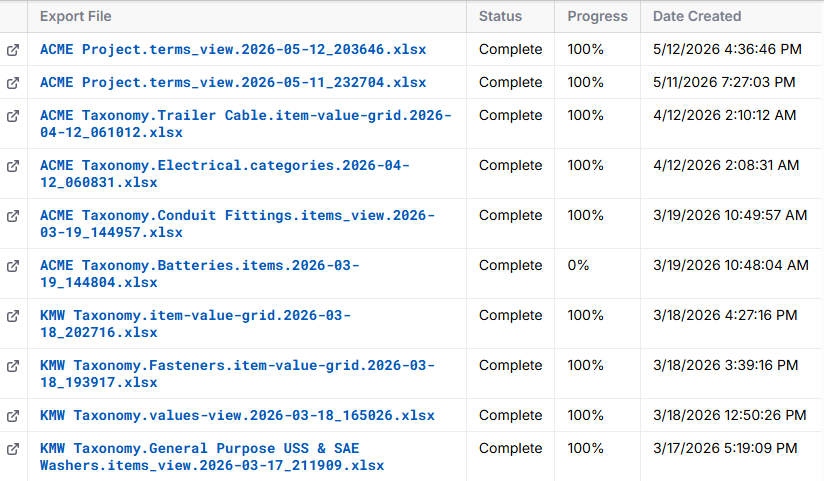The image size is (824, 481).
Task: Click Complete status in the Batteries.items row
Action: 510,265
